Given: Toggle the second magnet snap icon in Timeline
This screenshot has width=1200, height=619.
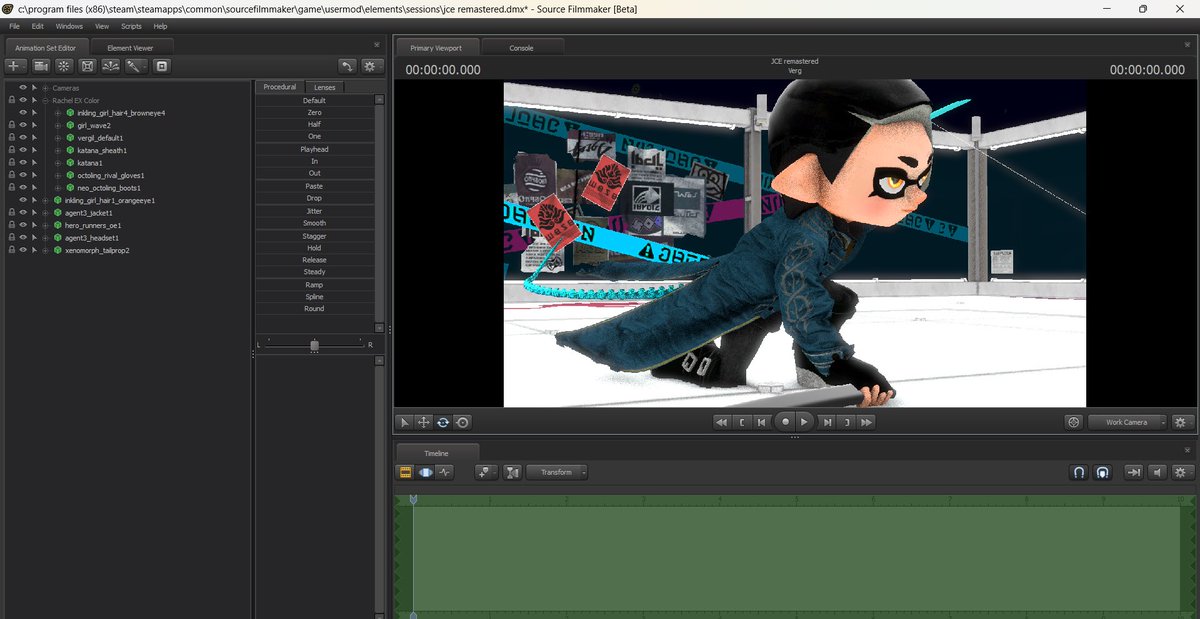Looking at the screenshot, I should click(1102, 472).
